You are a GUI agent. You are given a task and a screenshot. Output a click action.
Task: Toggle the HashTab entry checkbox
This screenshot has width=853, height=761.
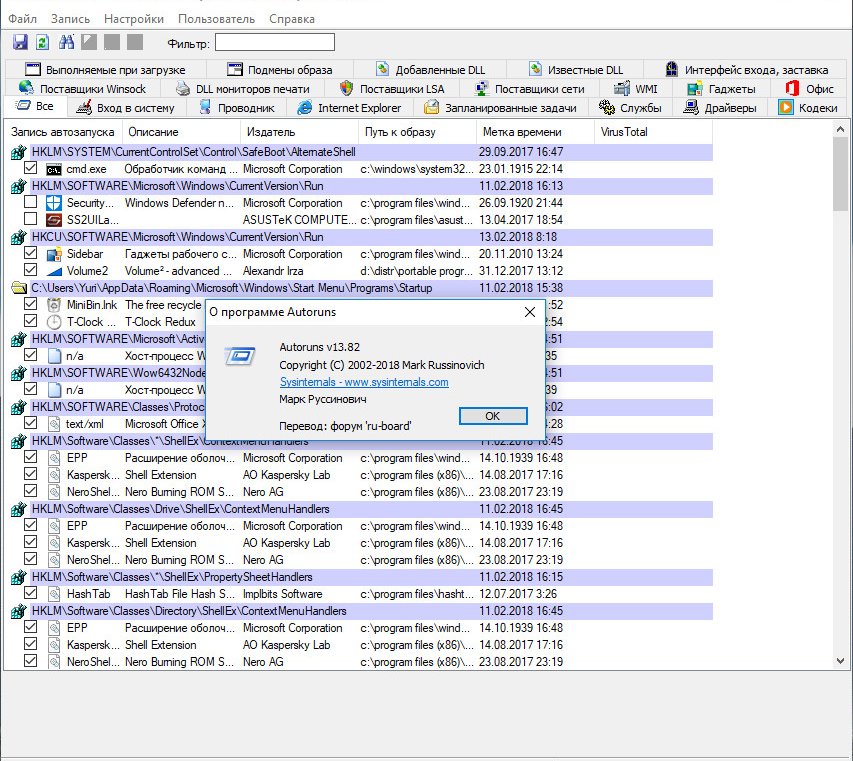(x=30, y=593)
